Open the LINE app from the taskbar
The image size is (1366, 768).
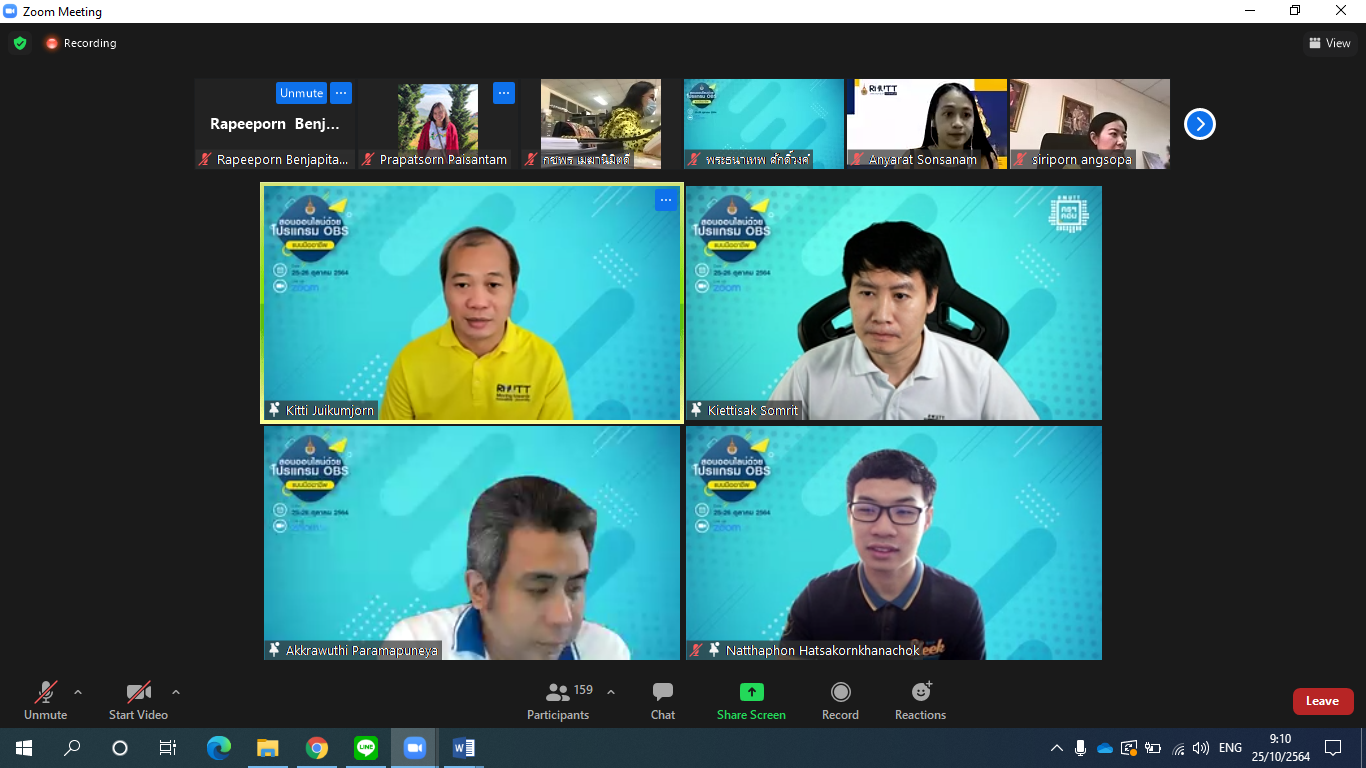[365, 748]
